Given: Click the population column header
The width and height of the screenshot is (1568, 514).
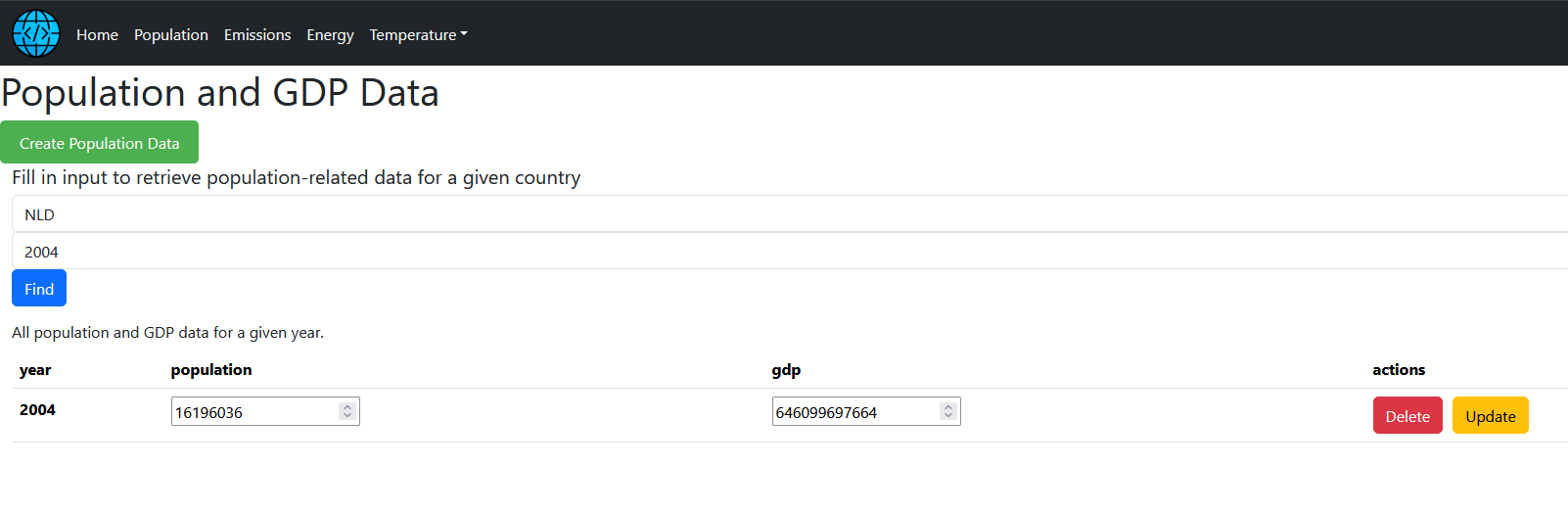Looking at the screenshot, I should click(211, 370).
